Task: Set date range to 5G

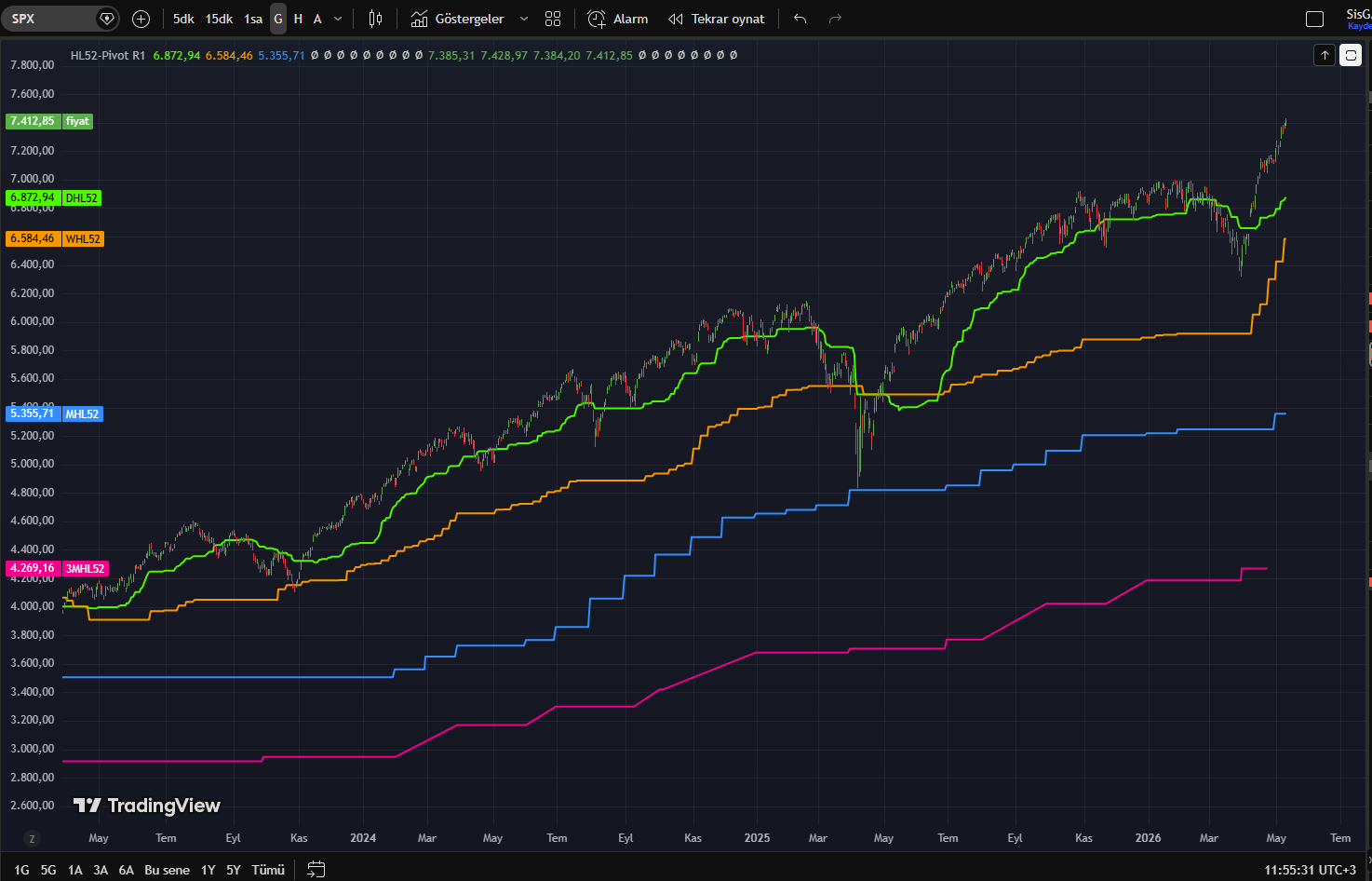Action: click(x=48, y=870)
